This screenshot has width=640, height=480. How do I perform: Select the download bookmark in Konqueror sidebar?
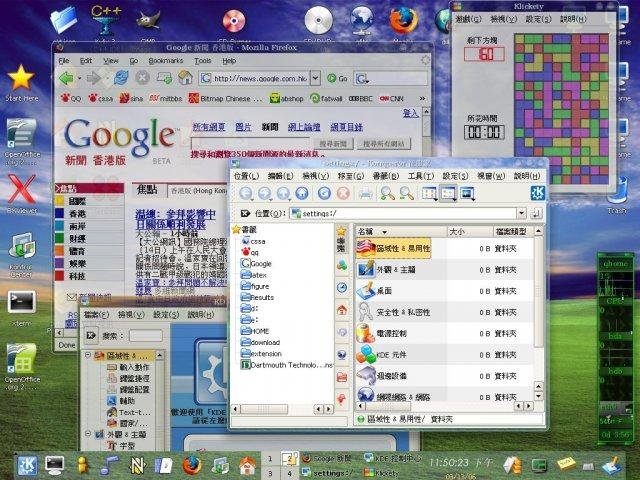(x=261, y=342)
